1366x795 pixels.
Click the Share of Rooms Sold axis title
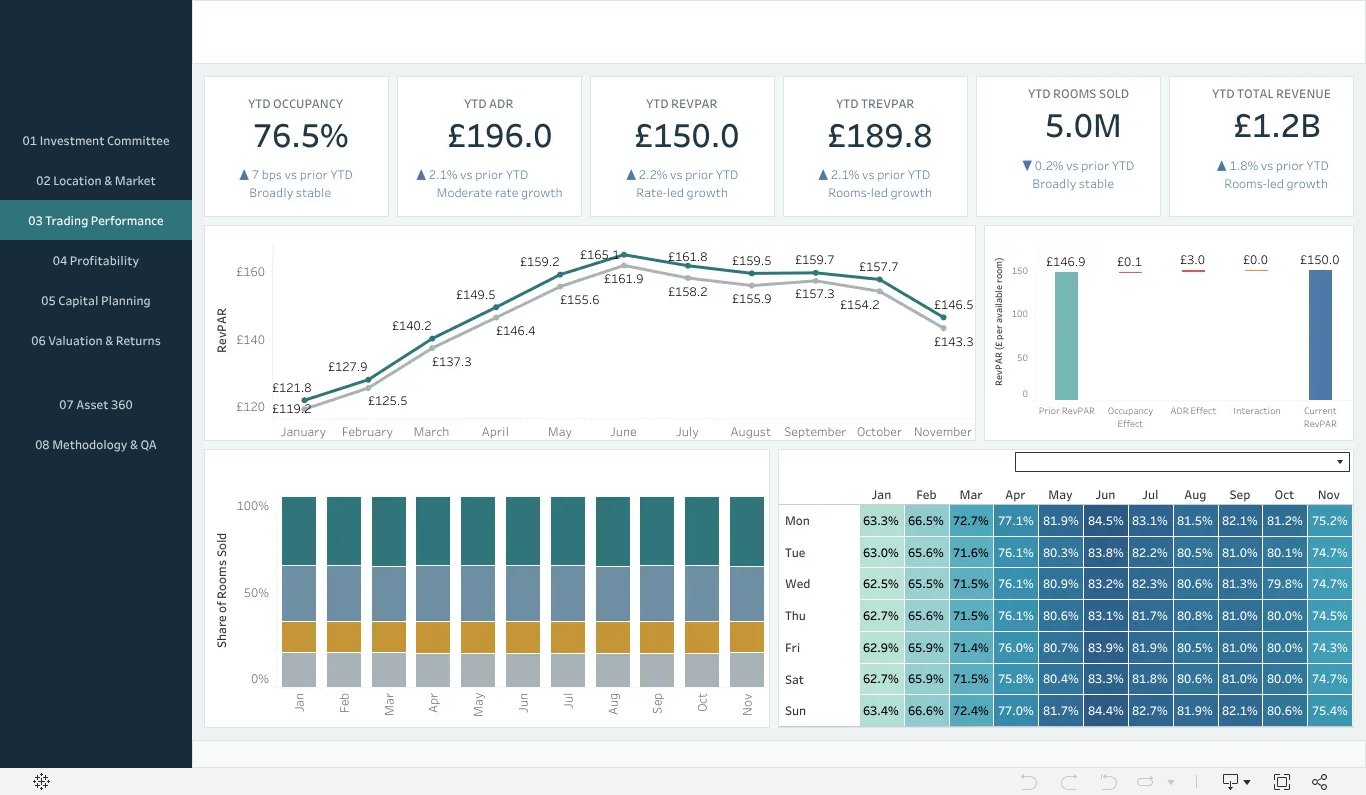point(222,590)
